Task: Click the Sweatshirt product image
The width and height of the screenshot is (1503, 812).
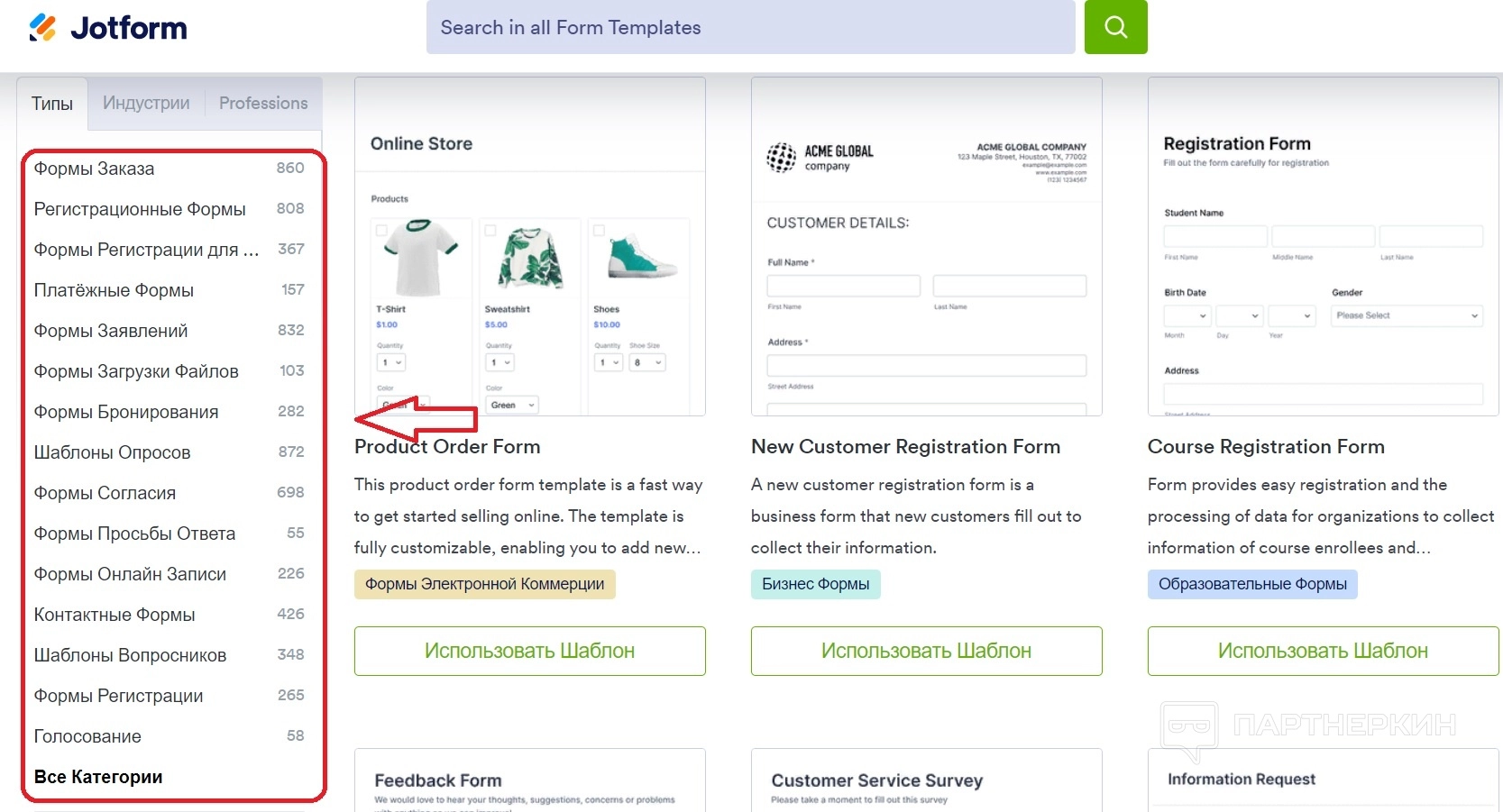Action: click(532, 258)
